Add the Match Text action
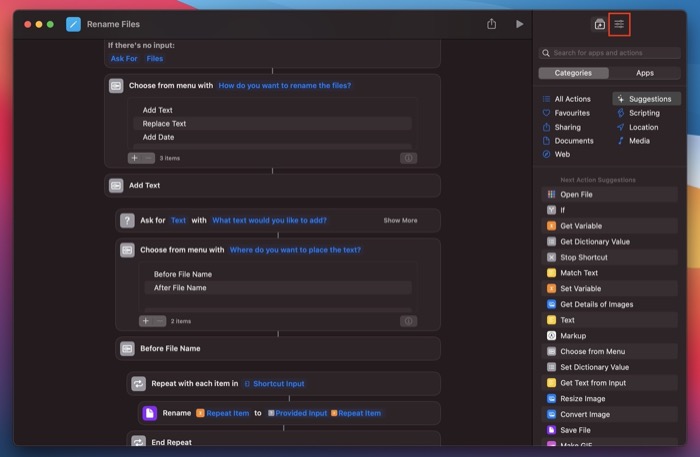Screen dimensions: 700x457 coord(610,273)
